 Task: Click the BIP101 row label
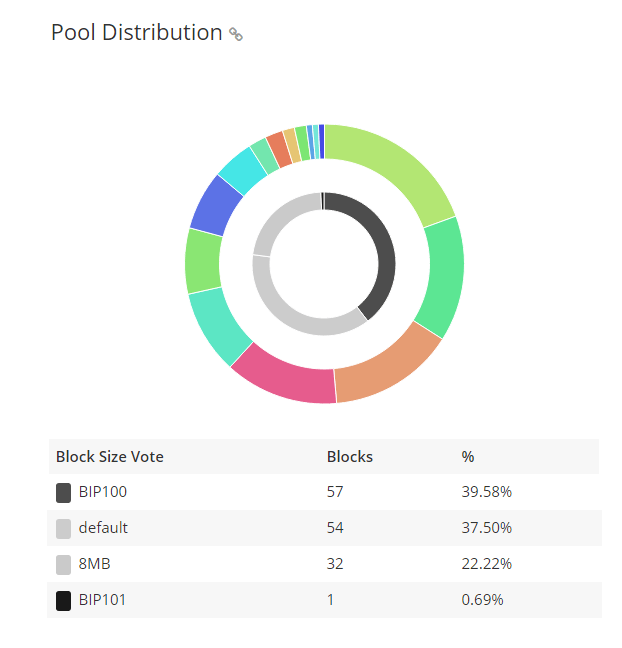point(103,600)
